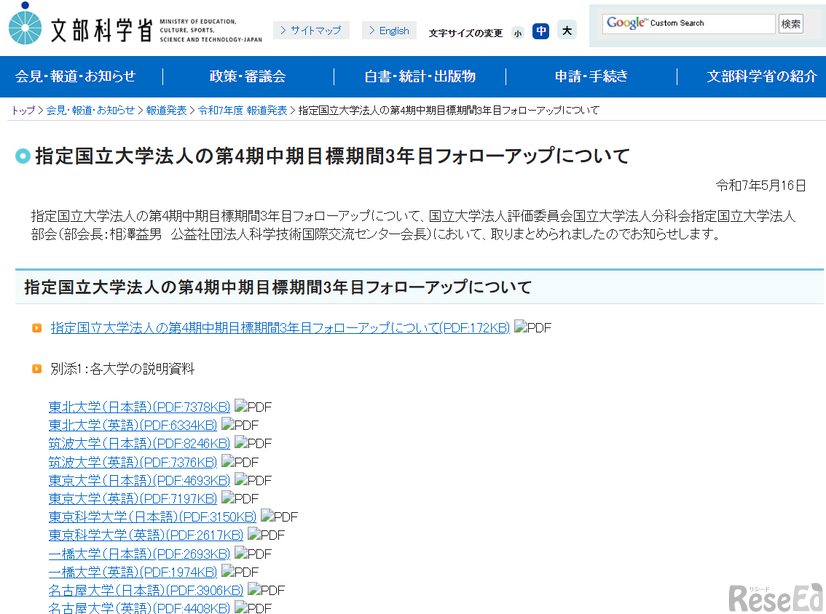
Task: Click PDF icon next to 筑波大学(日本語)
Action: pos(253,443)
